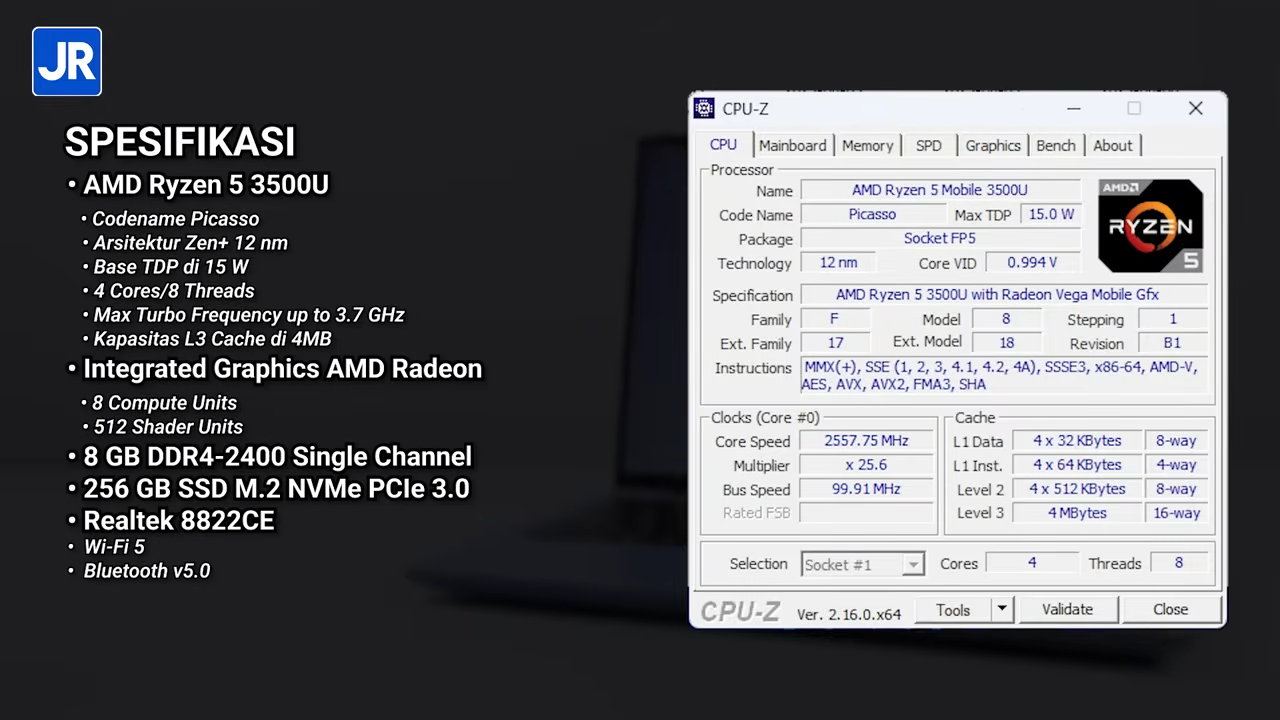Open the Graphics tab
1280x720 pixels.
tap(992, 145)
